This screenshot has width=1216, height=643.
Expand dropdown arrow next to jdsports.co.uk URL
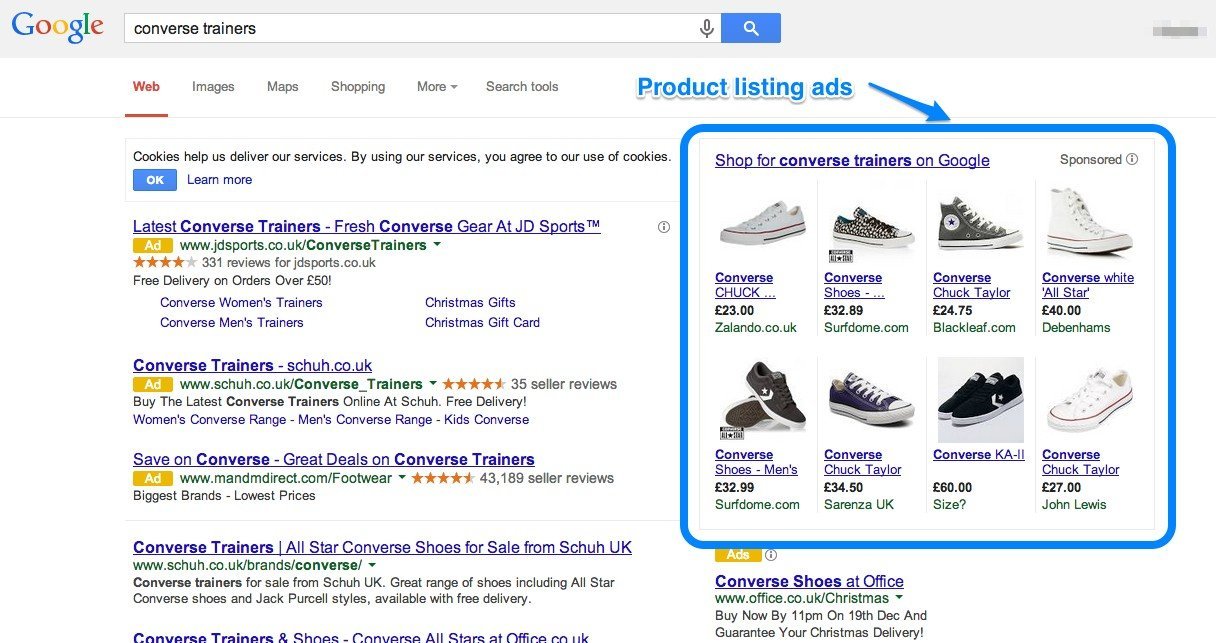pyautogui.click(x=437, y=245)
